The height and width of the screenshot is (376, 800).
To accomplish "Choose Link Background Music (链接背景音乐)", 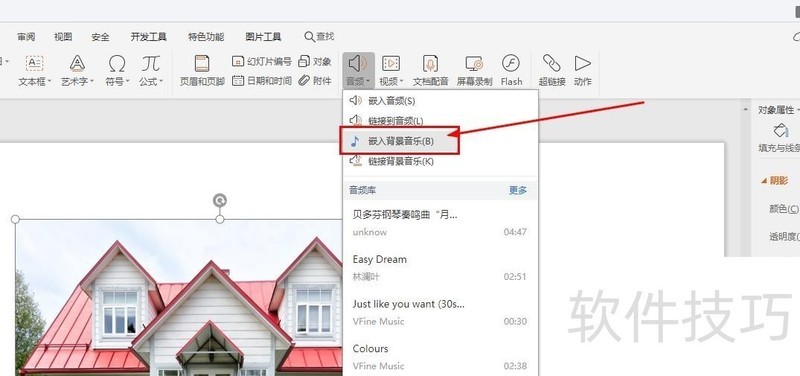I will point(441,161).
